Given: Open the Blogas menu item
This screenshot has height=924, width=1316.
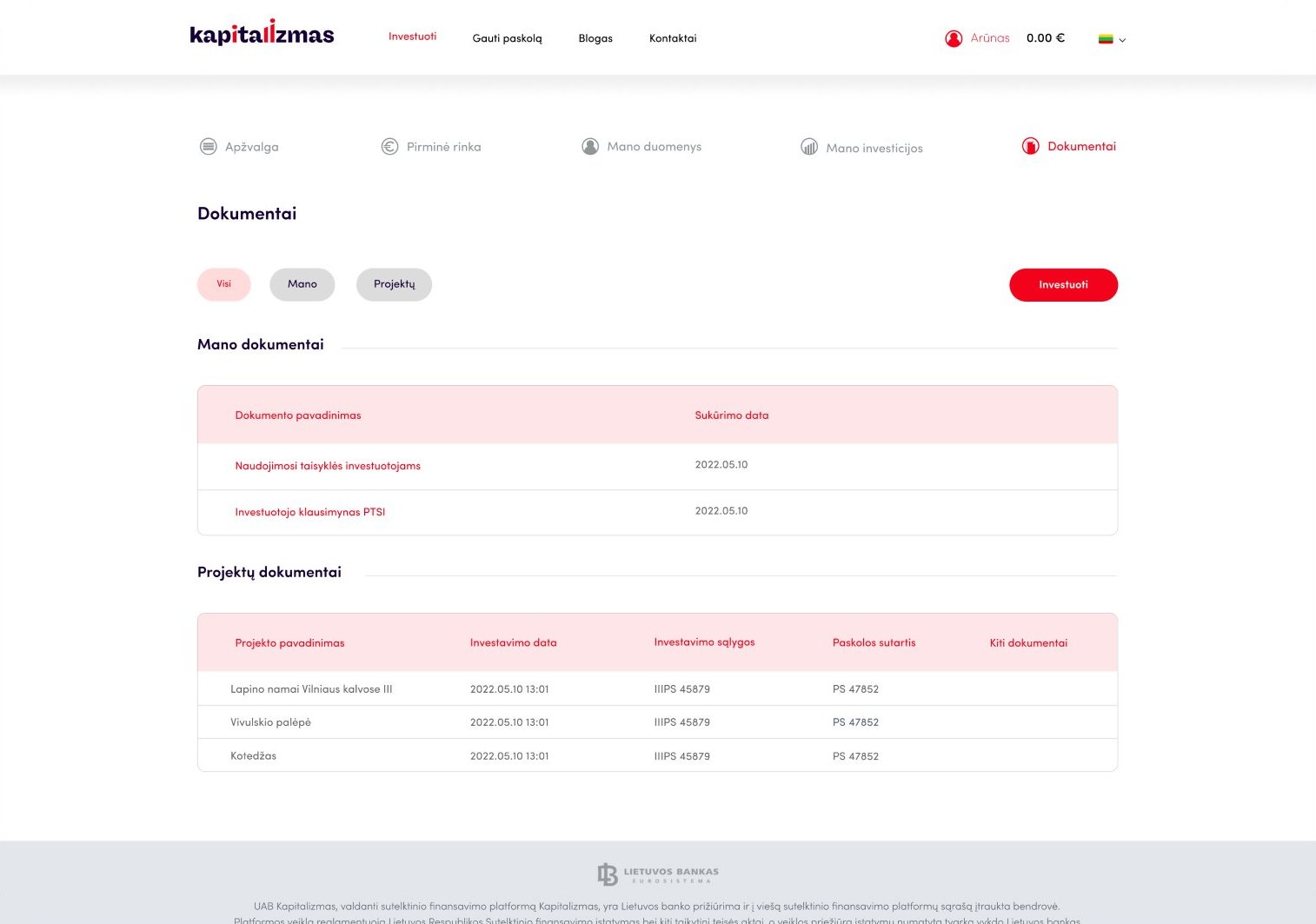Looking at the screenshot, I should 595,38.
